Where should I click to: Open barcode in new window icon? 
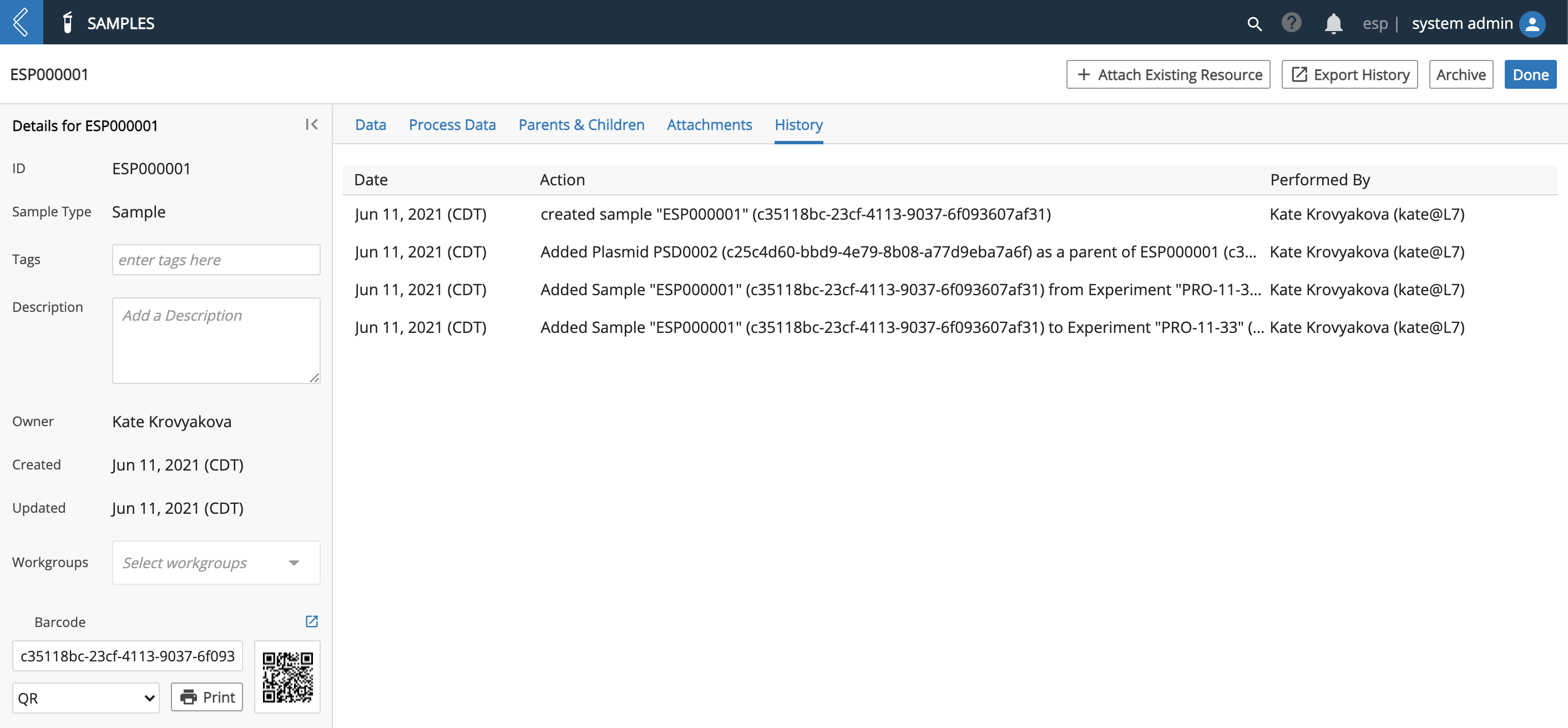pyautogui.click(x=312, y=621)
